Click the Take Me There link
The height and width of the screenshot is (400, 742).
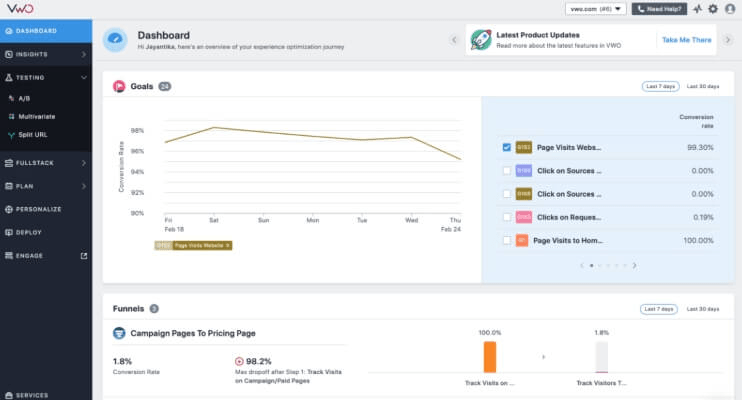[687, 40]
